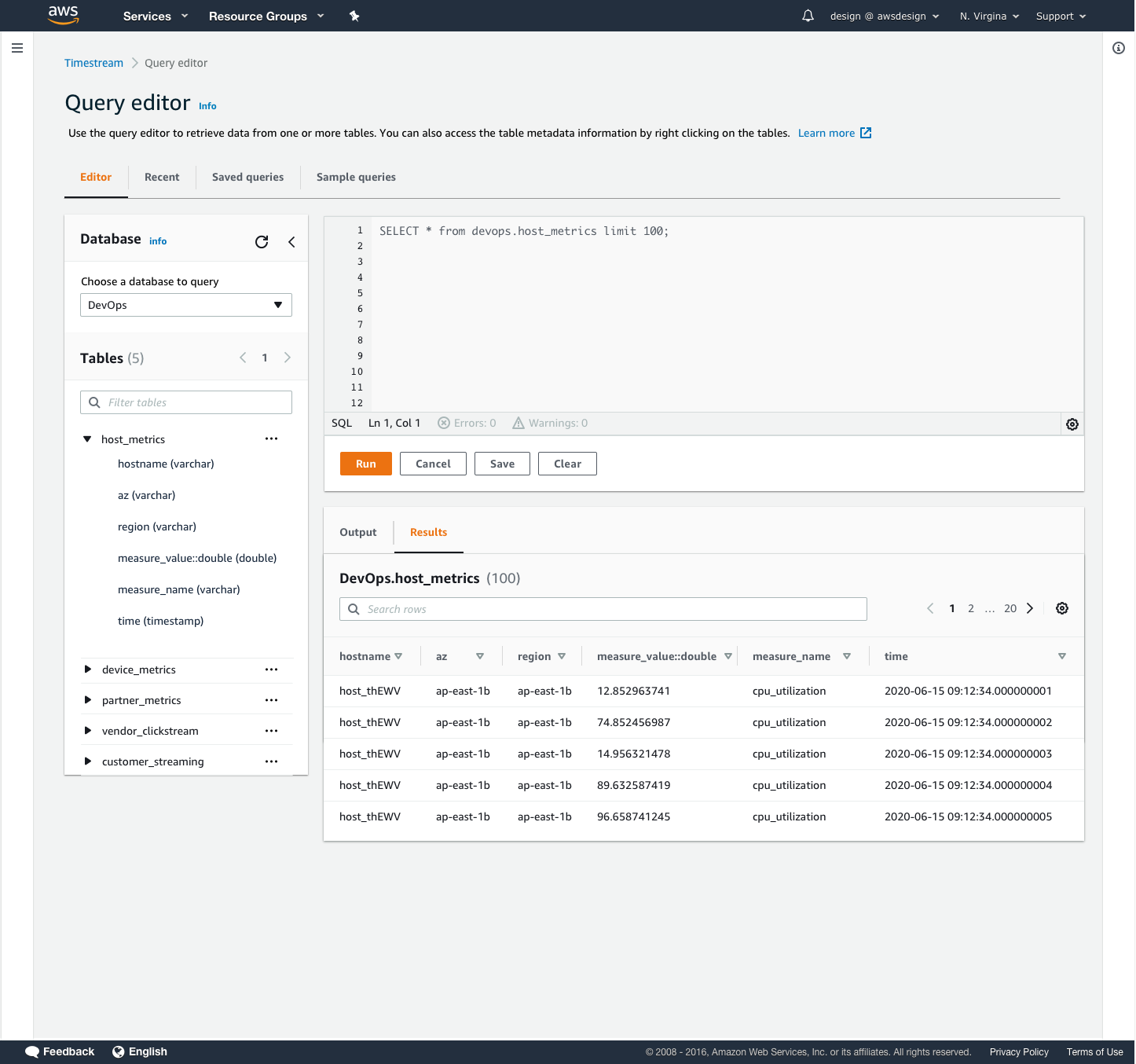The height and width of the screenshot is (1064, 1136).
Task: Click the English language globe icon
Action: point(118,1051)
